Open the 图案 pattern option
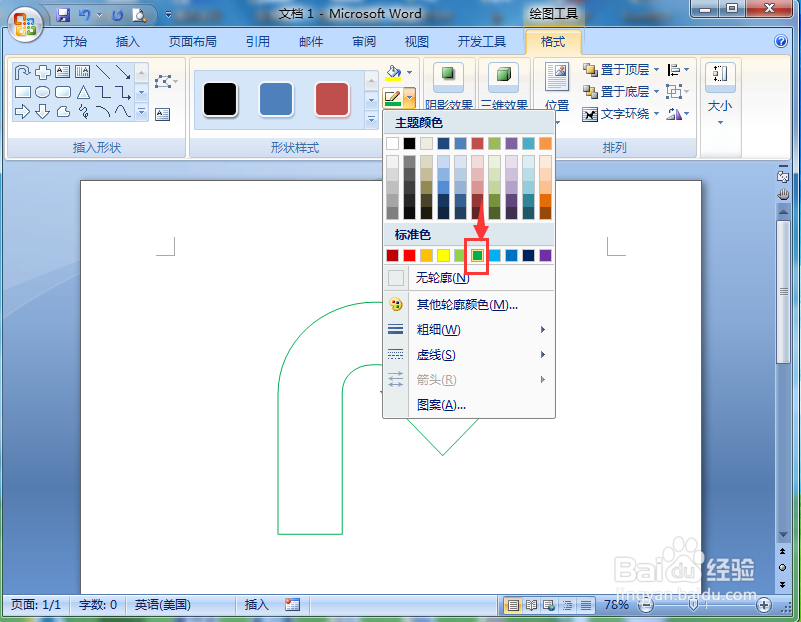 pyautogui.click(x=469, y=405)
